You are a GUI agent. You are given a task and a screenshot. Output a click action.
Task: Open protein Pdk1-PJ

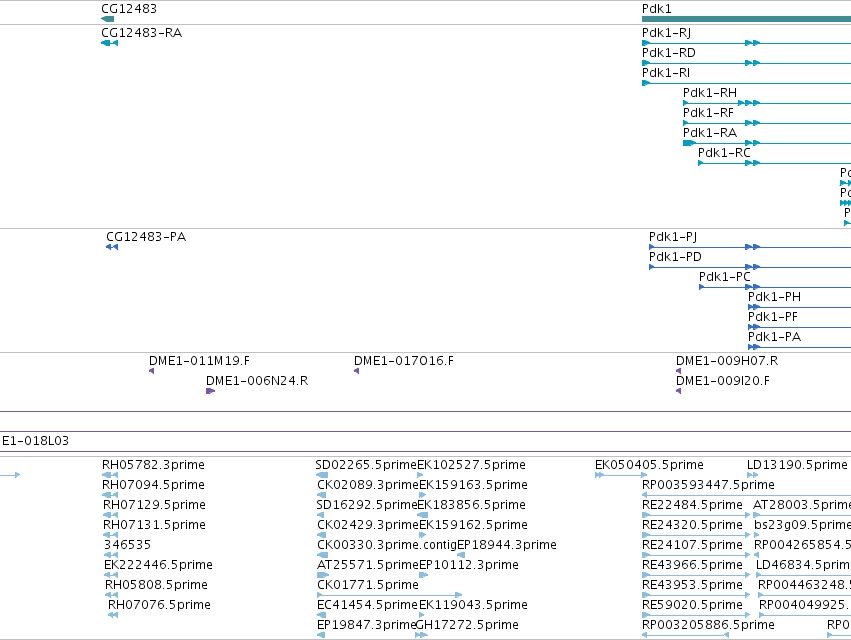[x=673, y=237]
